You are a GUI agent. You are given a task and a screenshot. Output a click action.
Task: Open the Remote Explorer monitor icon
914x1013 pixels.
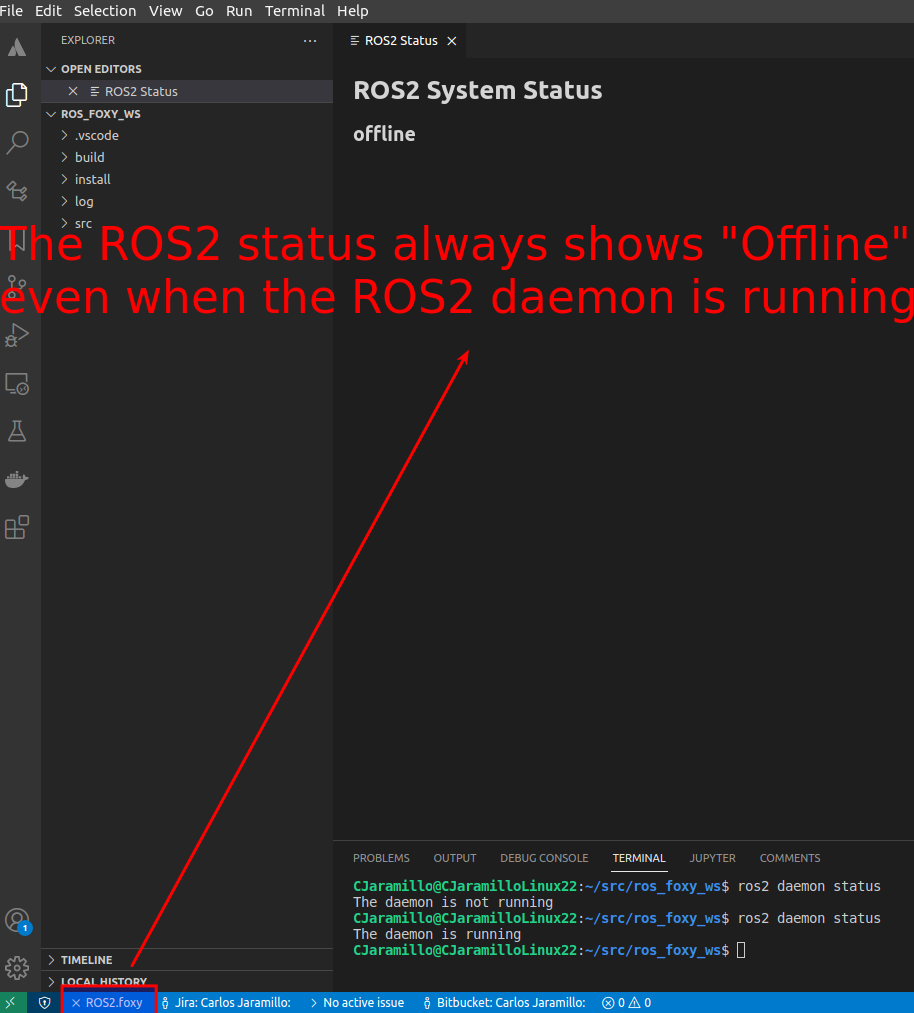[17, 384]
